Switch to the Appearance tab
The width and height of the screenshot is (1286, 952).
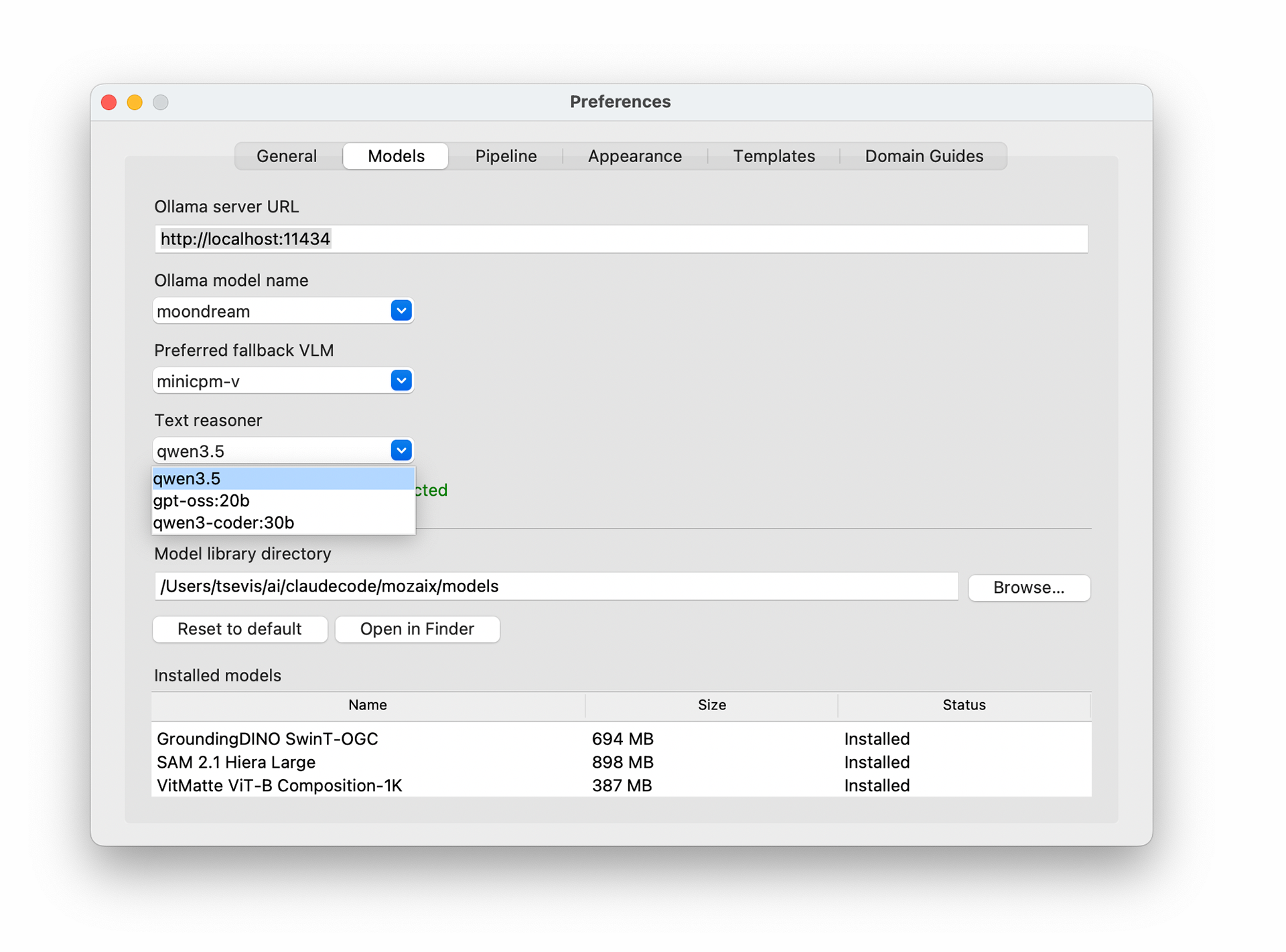(634, 155)
